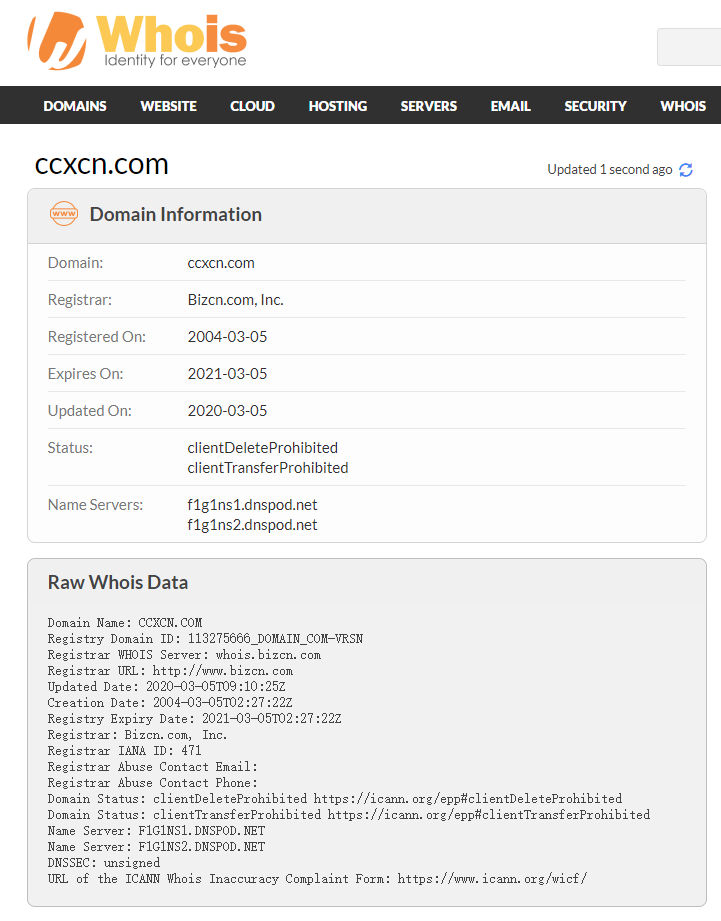Open the WEBSITE menu

(x=168, y=106)
